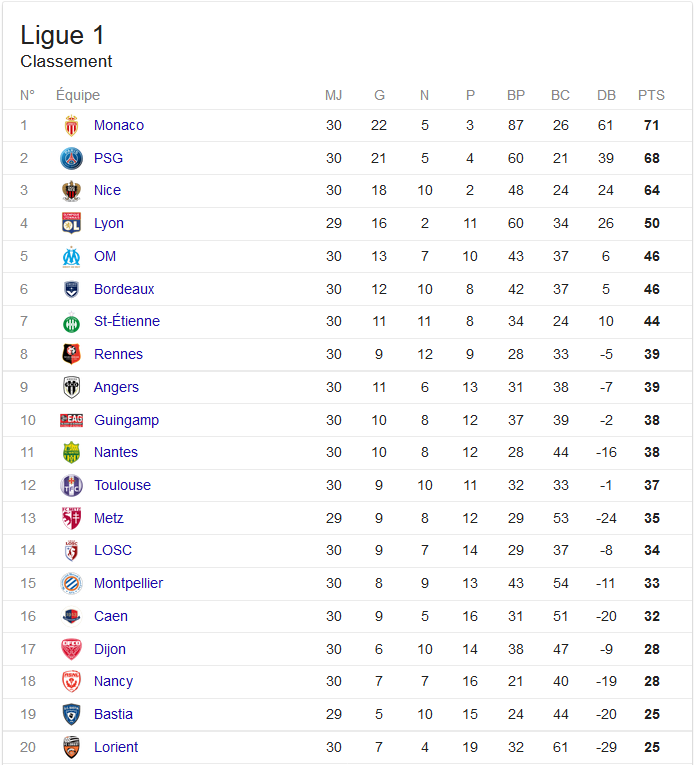The width and height of the screenshot is (694, 765).
Task: Click the Lyon OL logo
Action: [71, 223]
